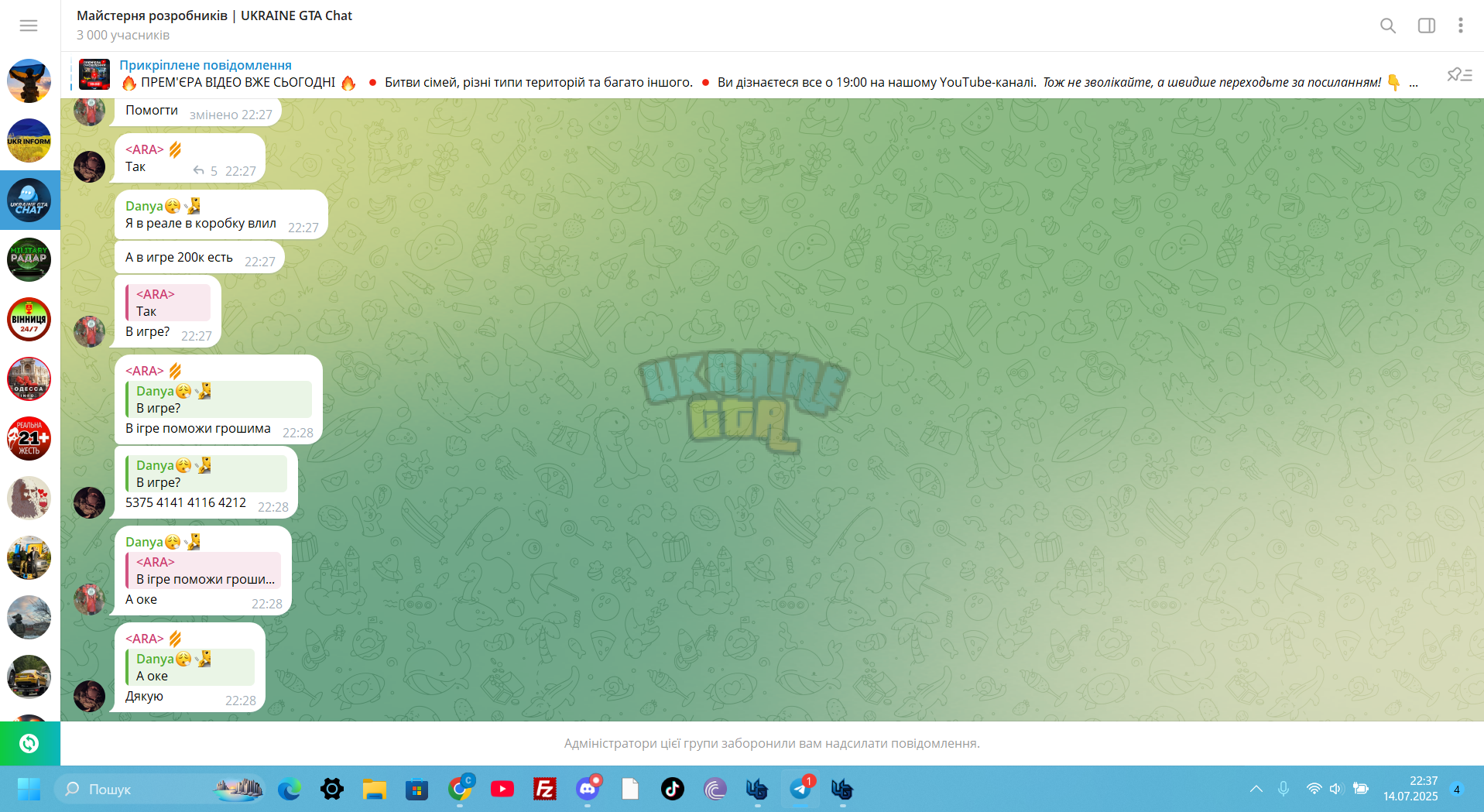
Task: Switch to Discord in the taskbar
Action: (588, 789)
